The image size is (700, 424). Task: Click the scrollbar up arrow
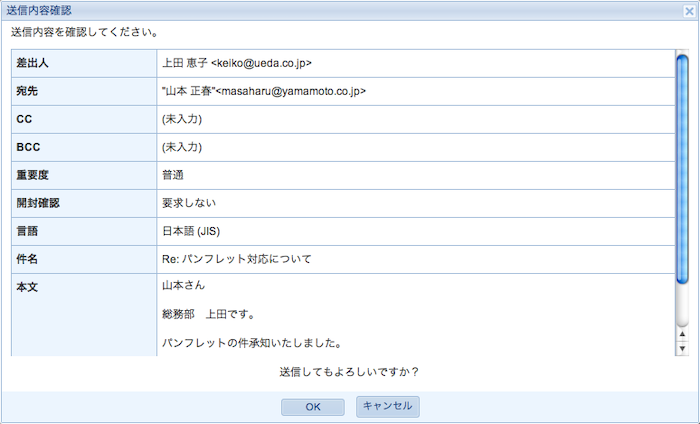click(x=682, y=334)
